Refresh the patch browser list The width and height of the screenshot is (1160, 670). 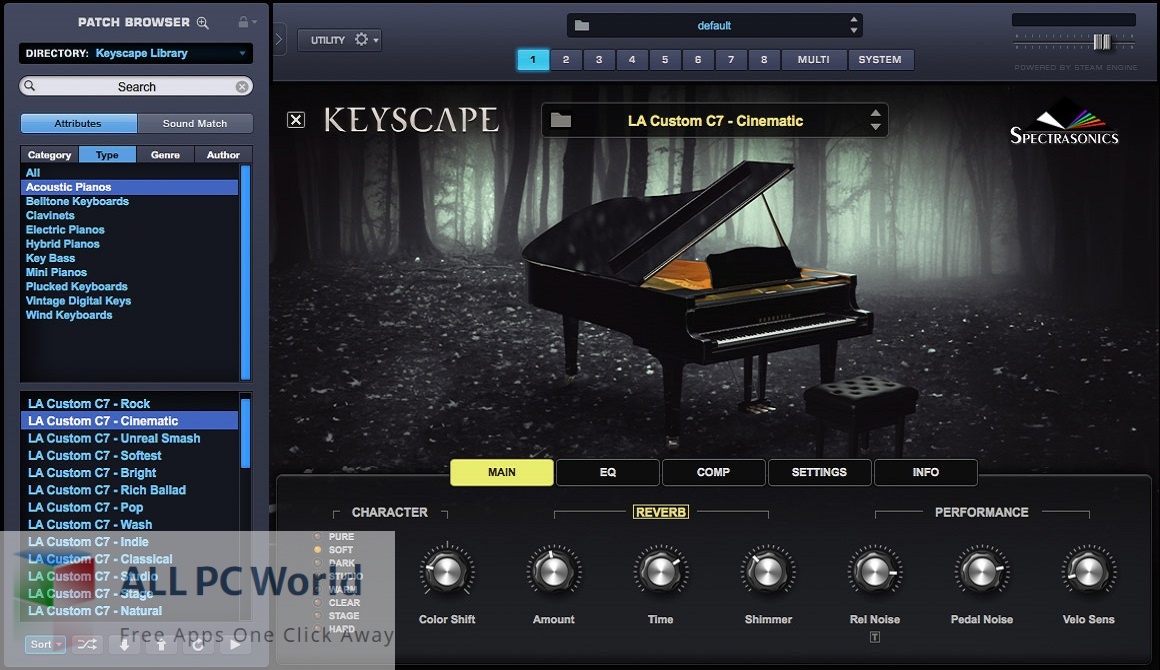(198, 644)
